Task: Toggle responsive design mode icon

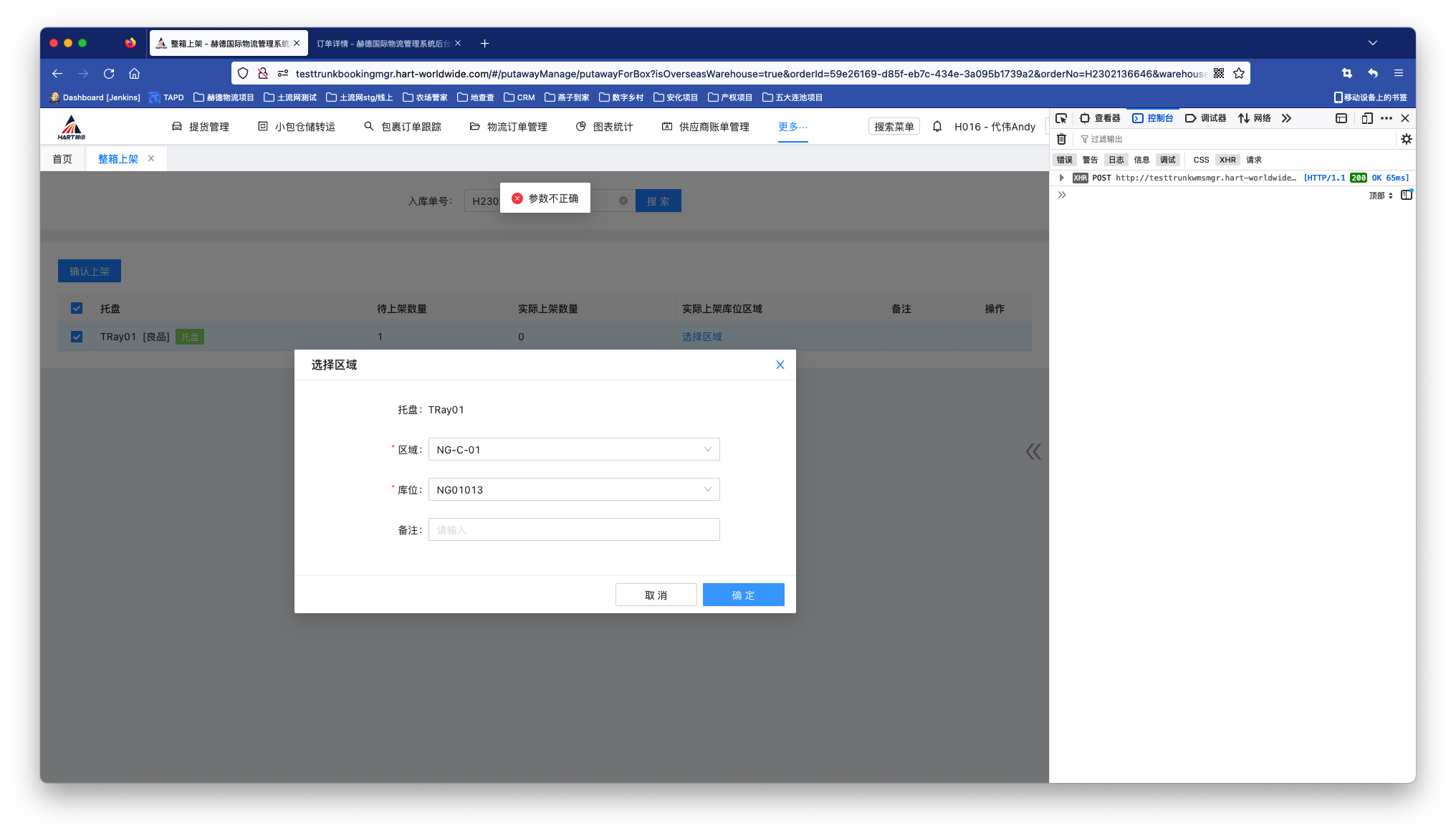Action: click(x=1366, y=118)
